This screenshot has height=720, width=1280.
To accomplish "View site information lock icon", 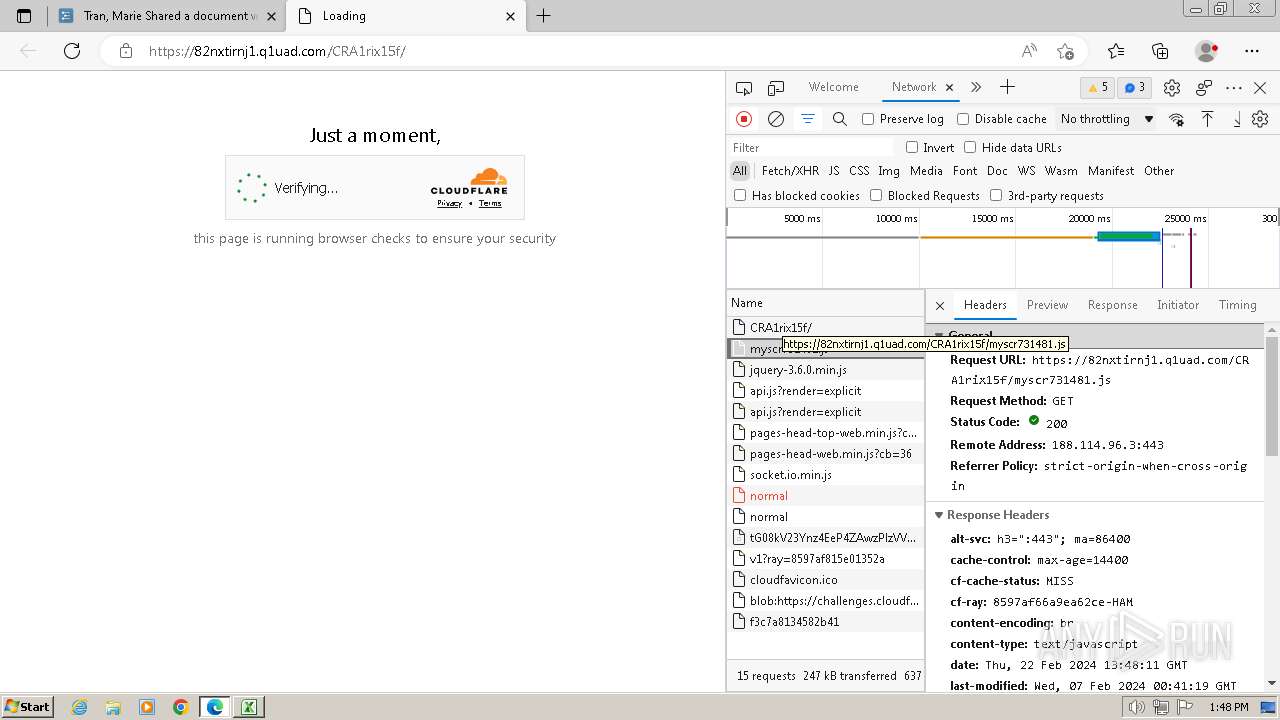I will tap(126, 51).
